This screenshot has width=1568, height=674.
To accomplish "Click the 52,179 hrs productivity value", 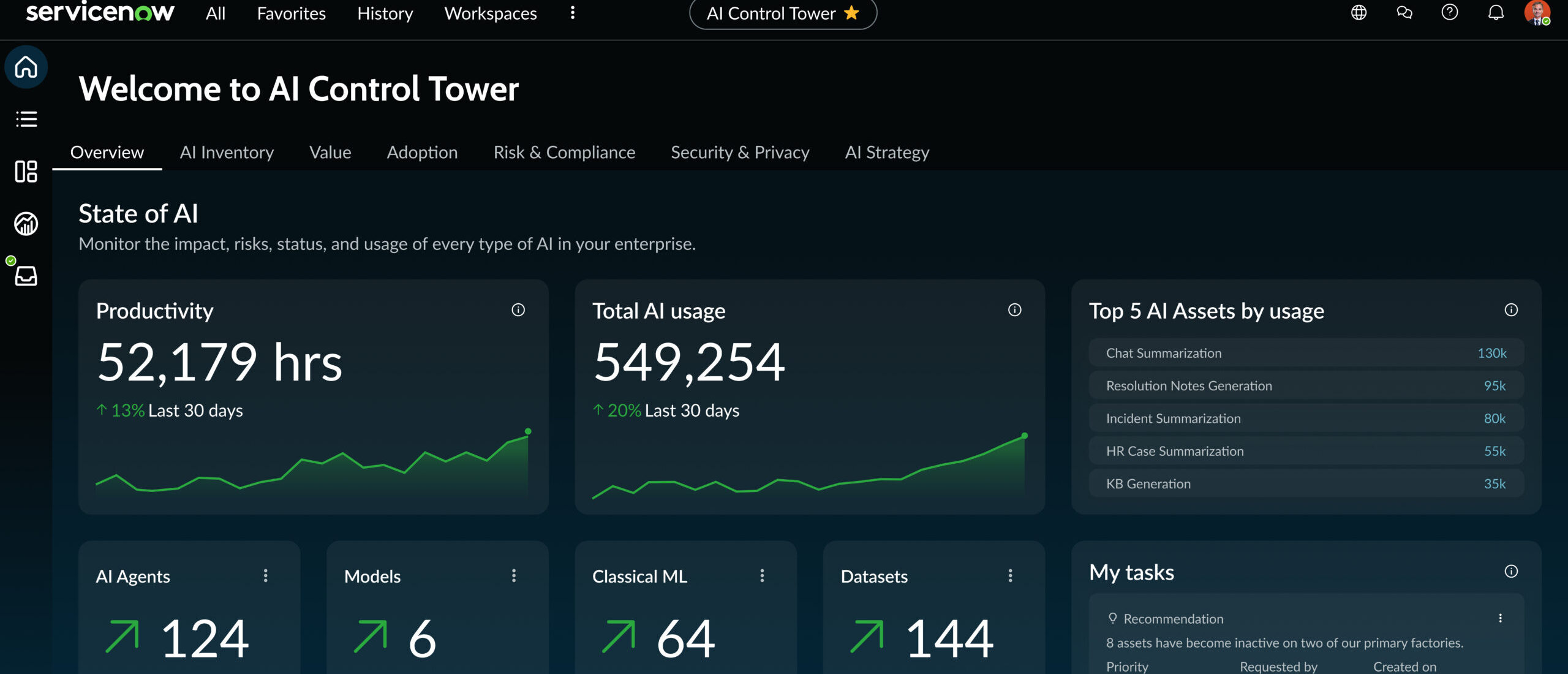I will click(x=219, y=362).
